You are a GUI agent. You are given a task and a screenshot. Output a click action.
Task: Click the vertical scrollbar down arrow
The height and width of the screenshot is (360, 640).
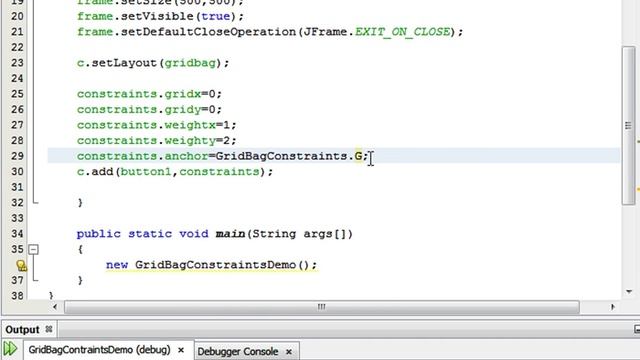(629, 291)
